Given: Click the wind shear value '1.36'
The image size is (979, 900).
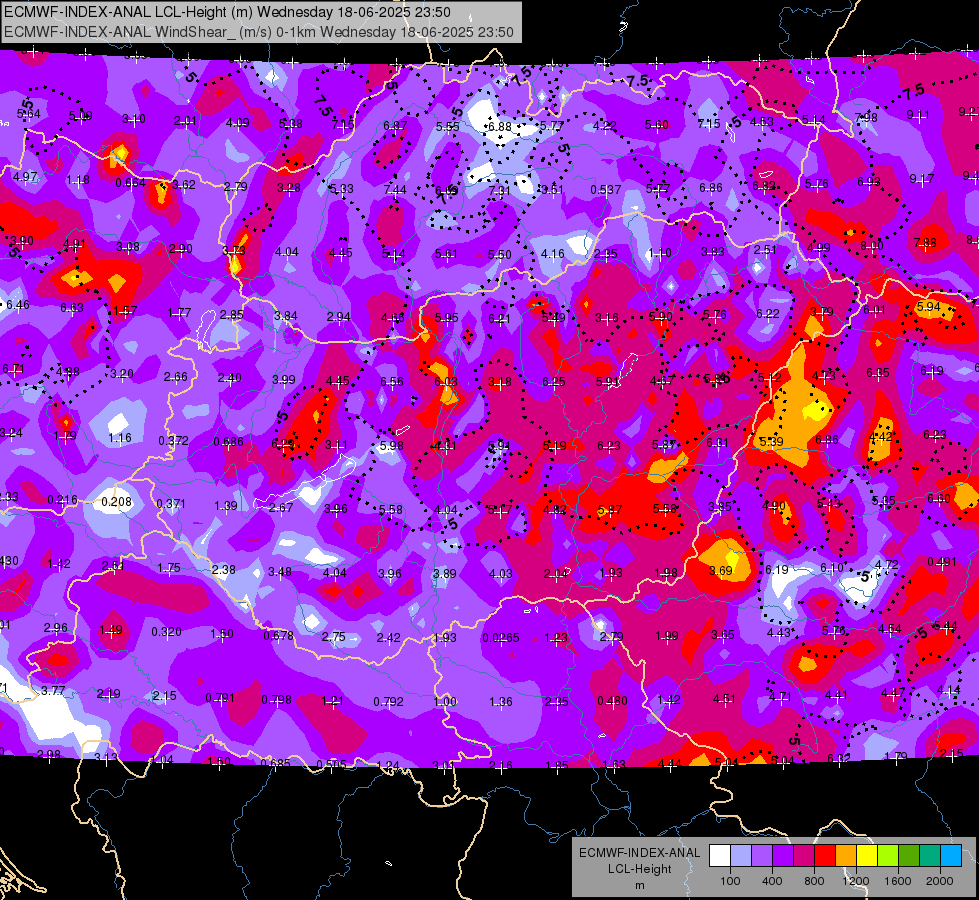Looking at the screenshot, I should [501, 701].
